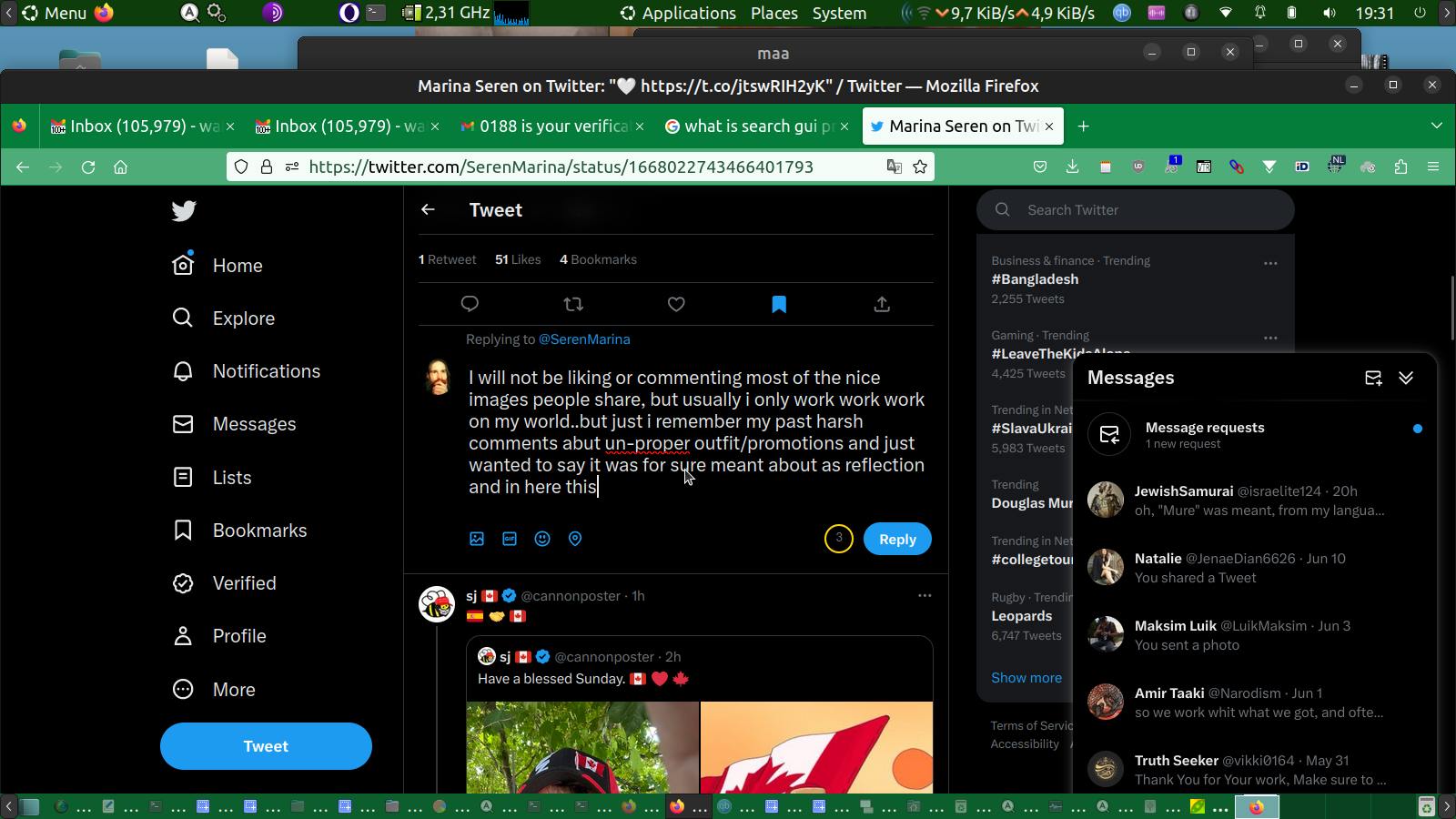Open the System menu in top panel
1456x819 pixels.
point(839,13)
